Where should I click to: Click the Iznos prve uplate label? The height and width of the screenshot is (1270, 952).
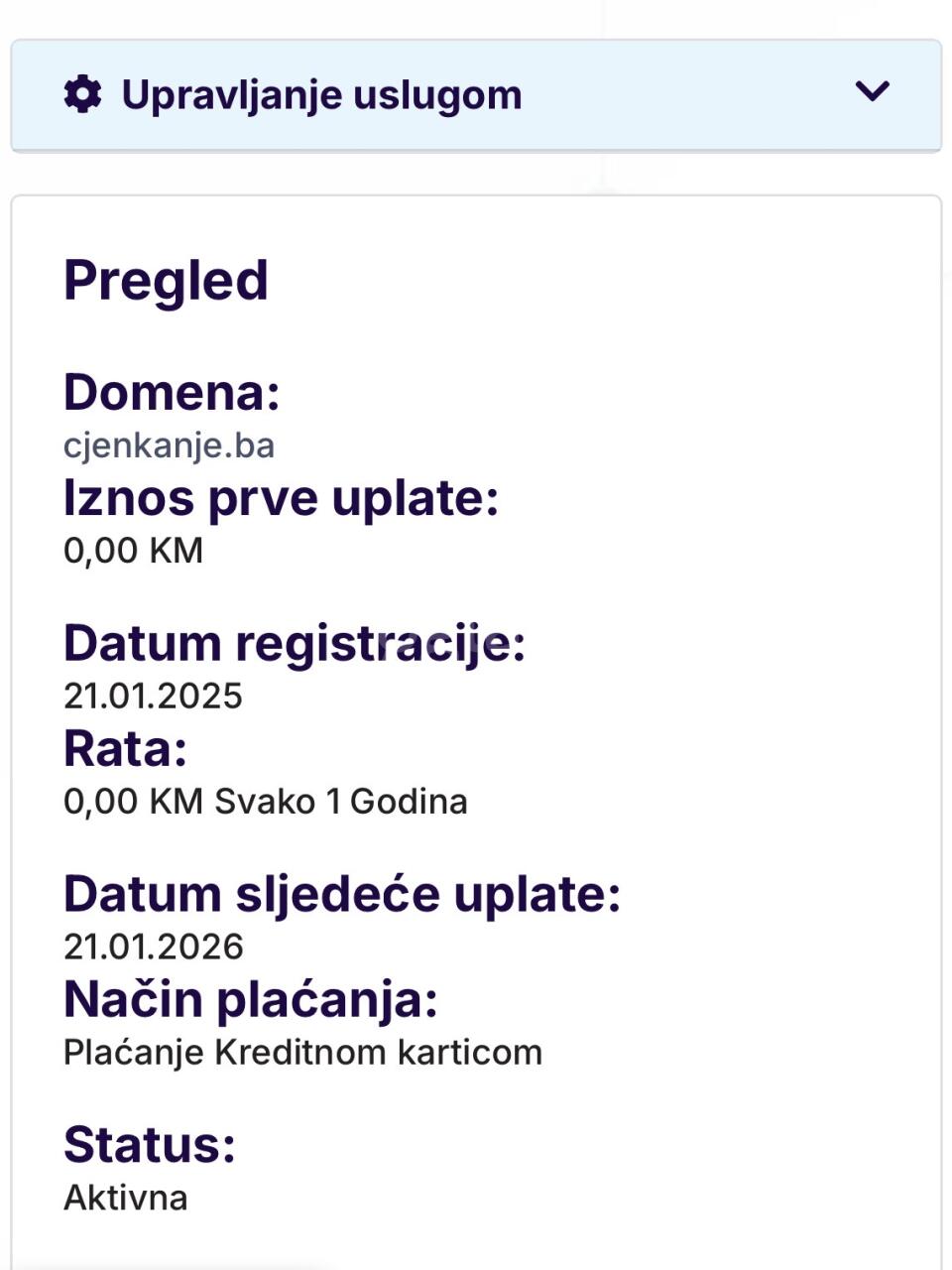coord(281,497)
